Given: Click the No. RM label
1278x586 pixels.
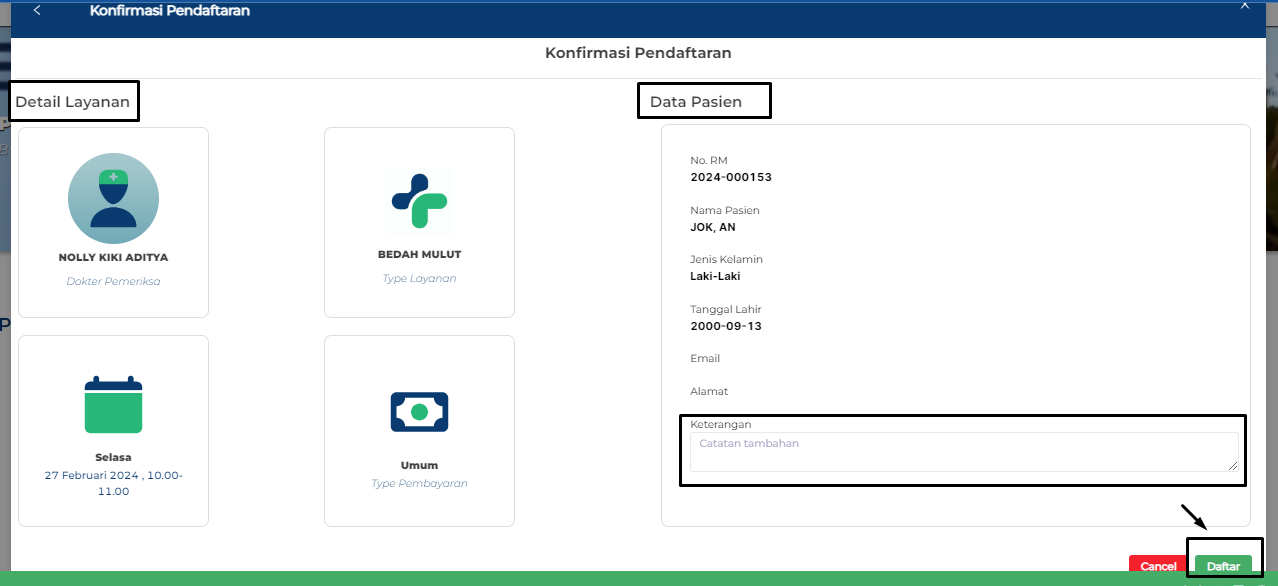Looking at the screenshot, I should point(709,160).
